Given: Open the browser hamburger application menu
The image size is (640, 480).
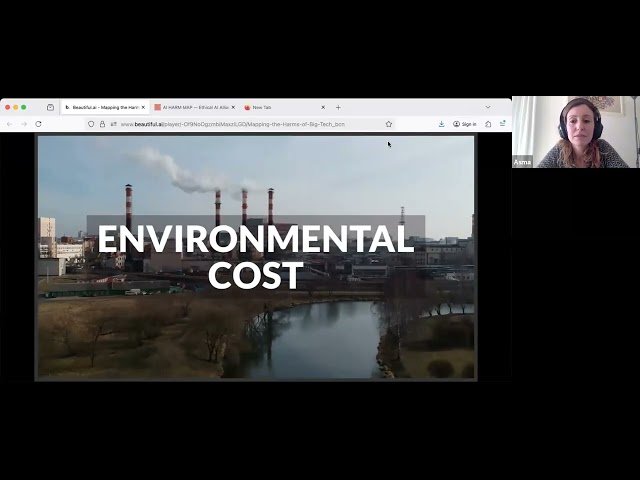Looking at the screenshot, I should pos(502,124).
